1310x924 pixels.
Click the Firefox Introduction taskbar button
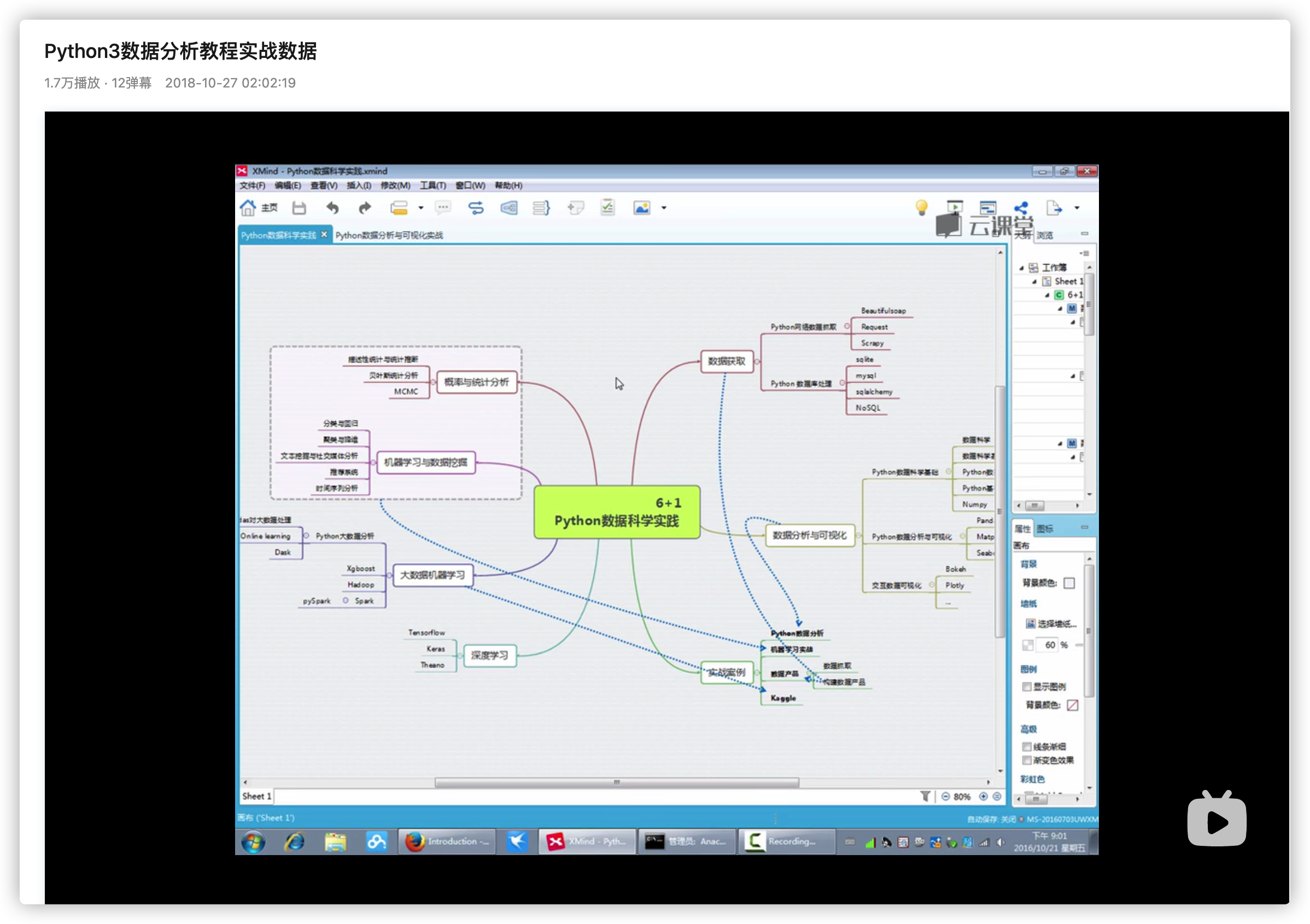point(447,842)
